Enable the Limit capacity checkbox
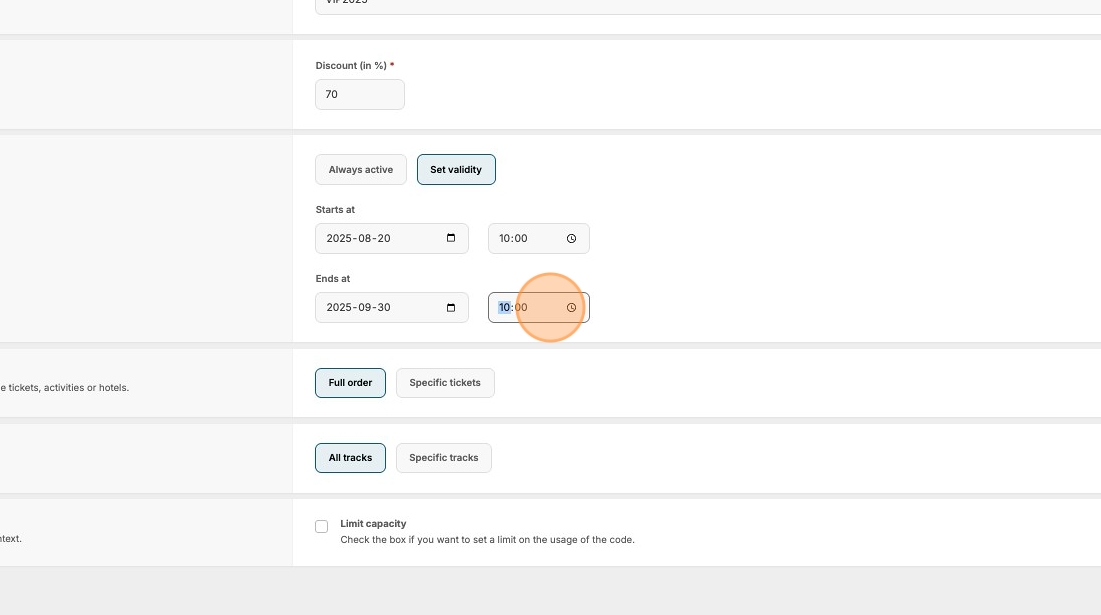Image resolution: width=1101 pixels, height=615 pixels. coord(322,526)
